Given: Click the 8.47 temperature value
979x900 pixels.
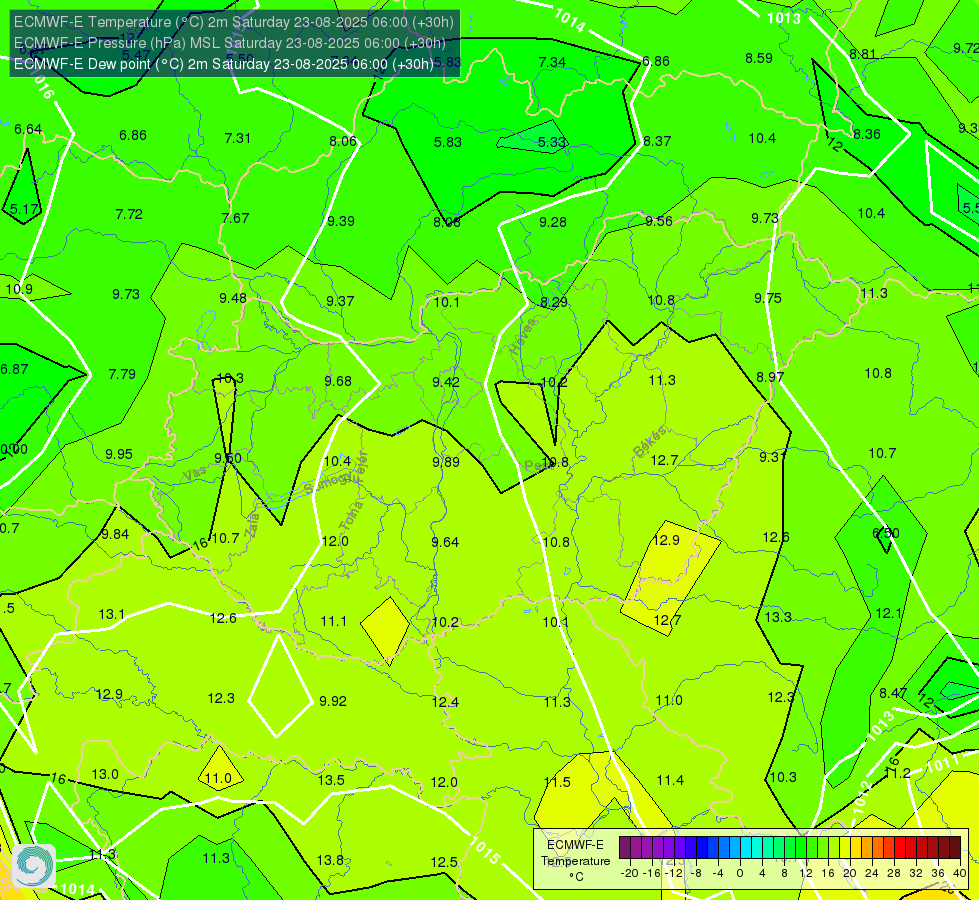Looking at the screenshot, I should (893, 693).
